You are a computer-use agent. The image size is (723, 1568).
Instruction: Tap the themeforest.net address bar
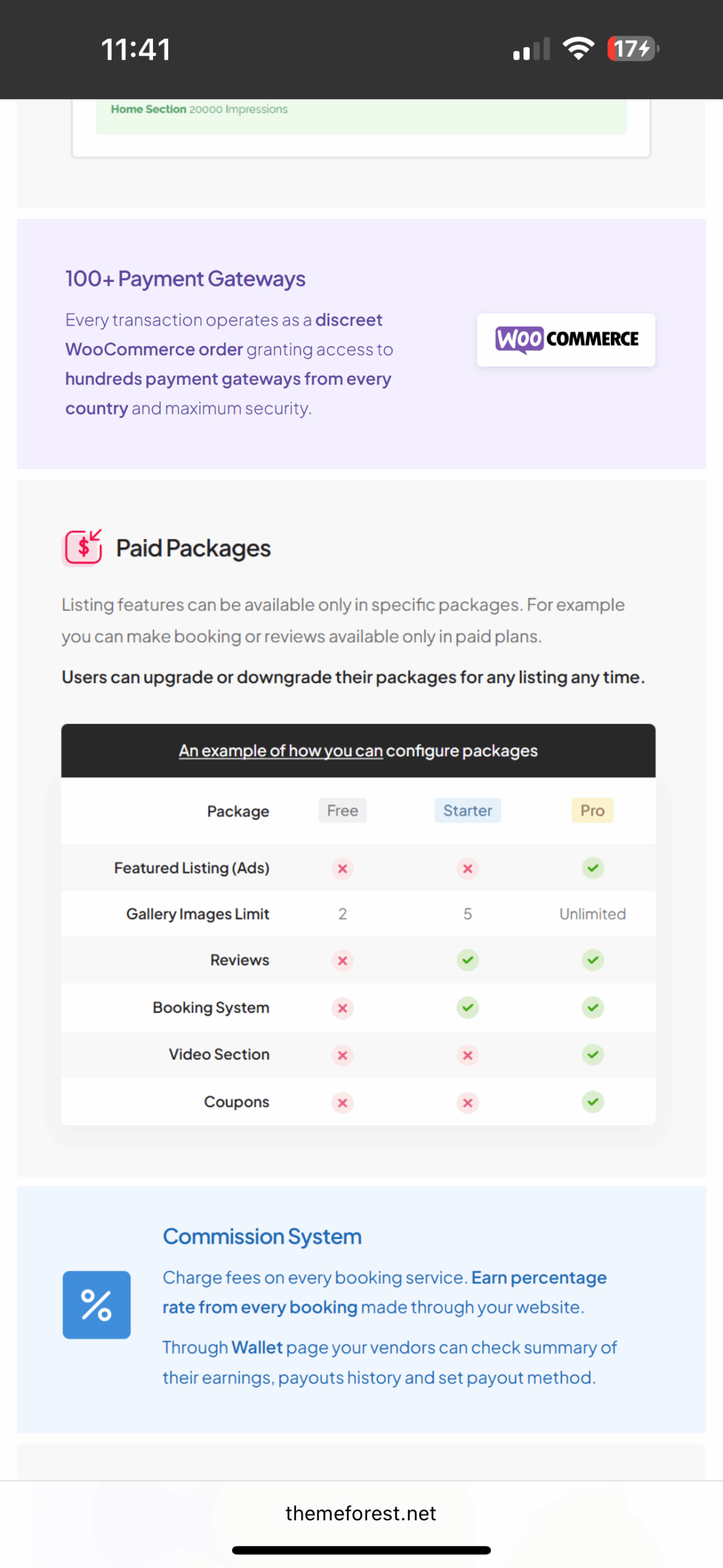click(361, 1513)
